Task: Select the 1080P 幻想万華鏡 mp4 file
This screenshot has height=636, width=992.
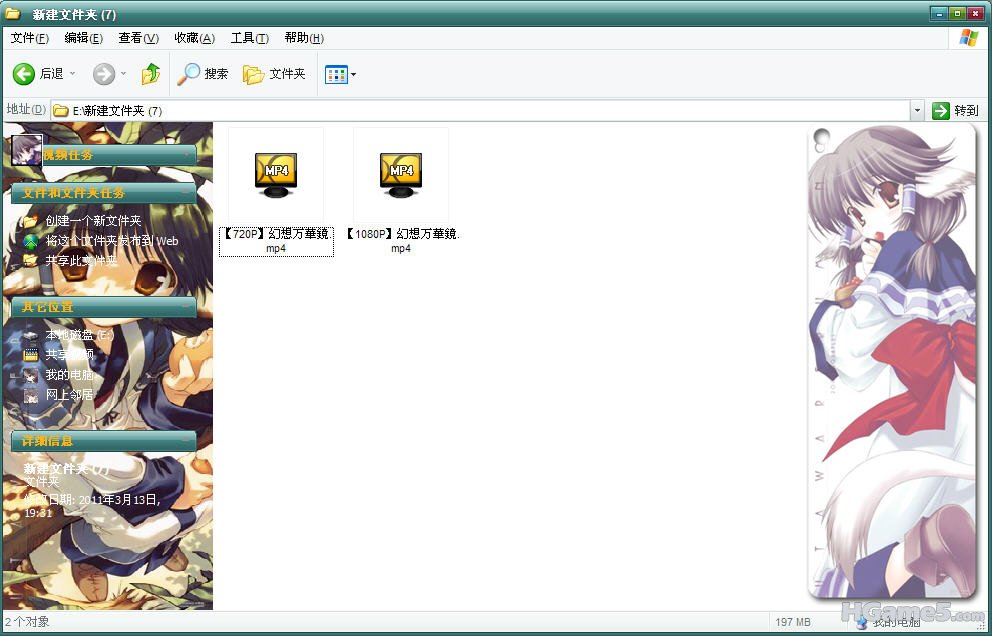Action: (401, 171)
